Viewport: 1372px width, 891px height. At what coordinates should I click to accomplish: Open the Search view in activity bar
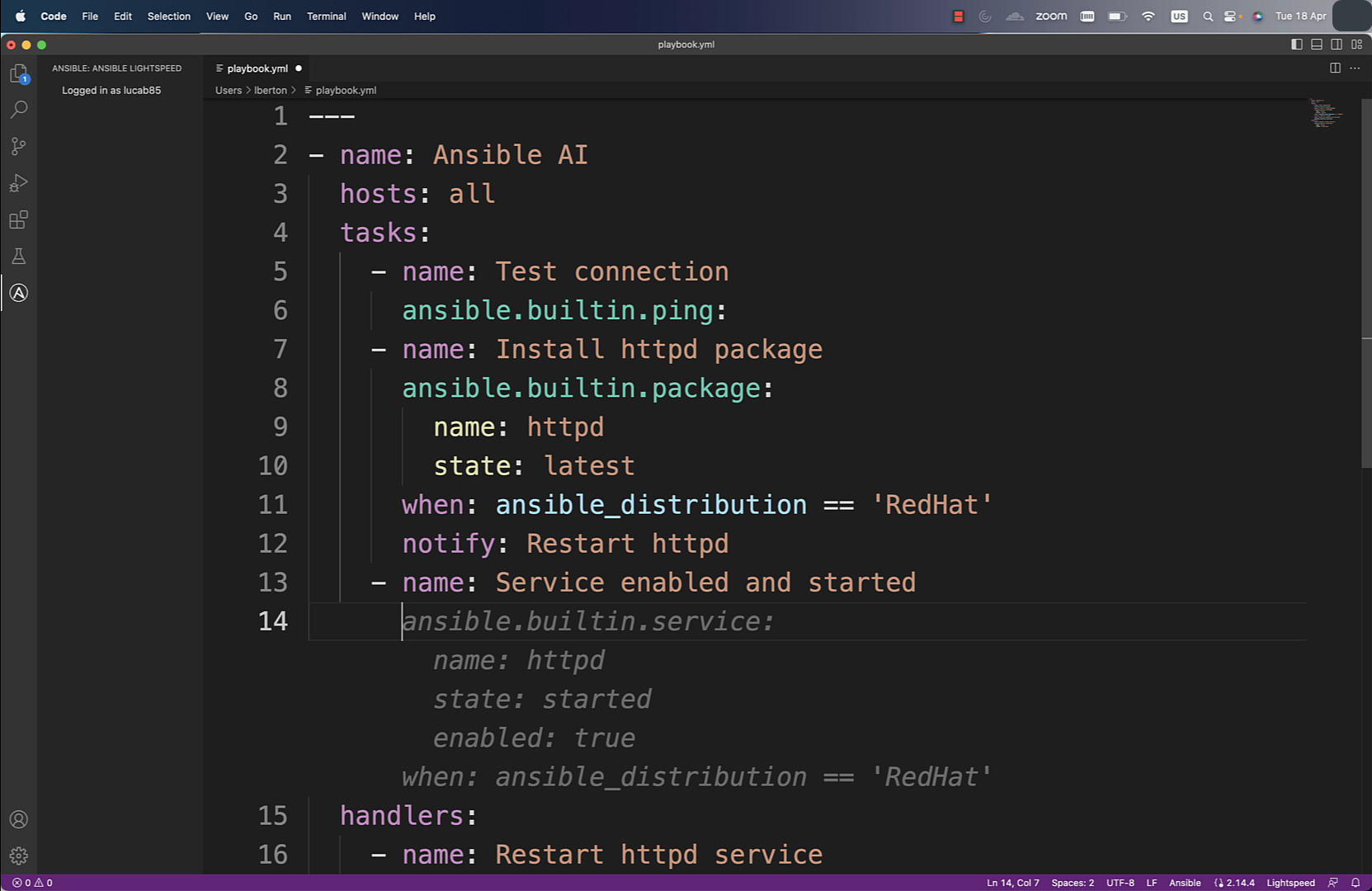click(19, 110)
